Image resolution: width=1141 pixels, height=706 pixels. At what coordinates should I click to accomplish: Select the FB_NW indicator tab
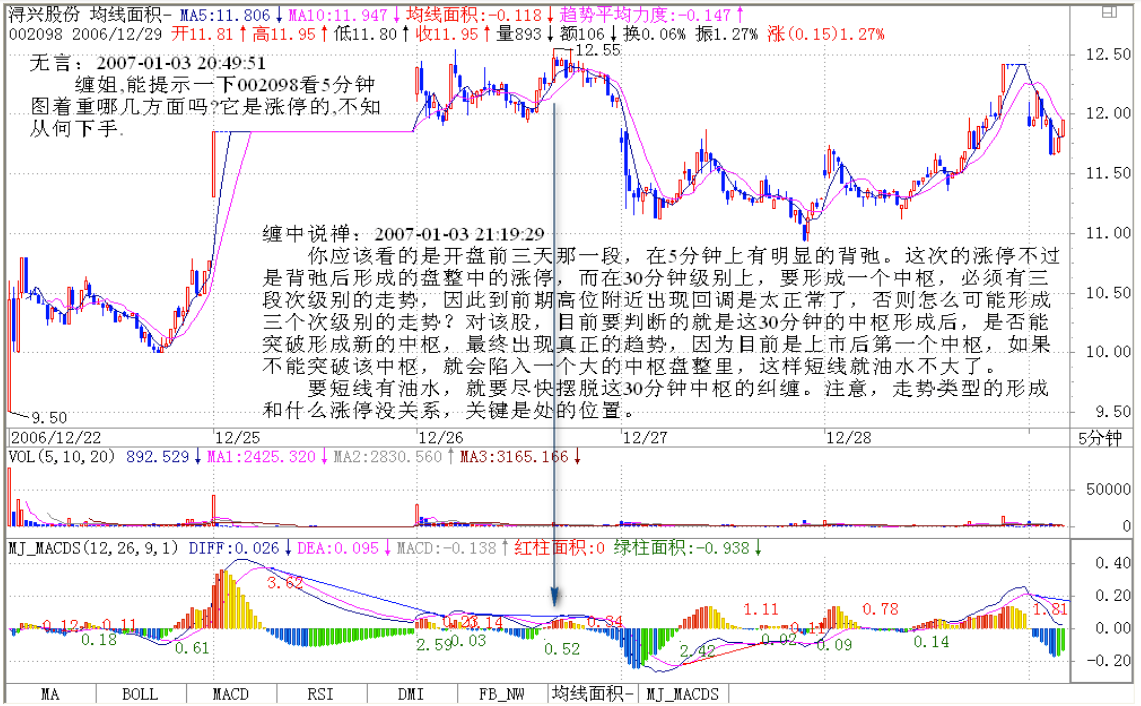coord(503,694)
